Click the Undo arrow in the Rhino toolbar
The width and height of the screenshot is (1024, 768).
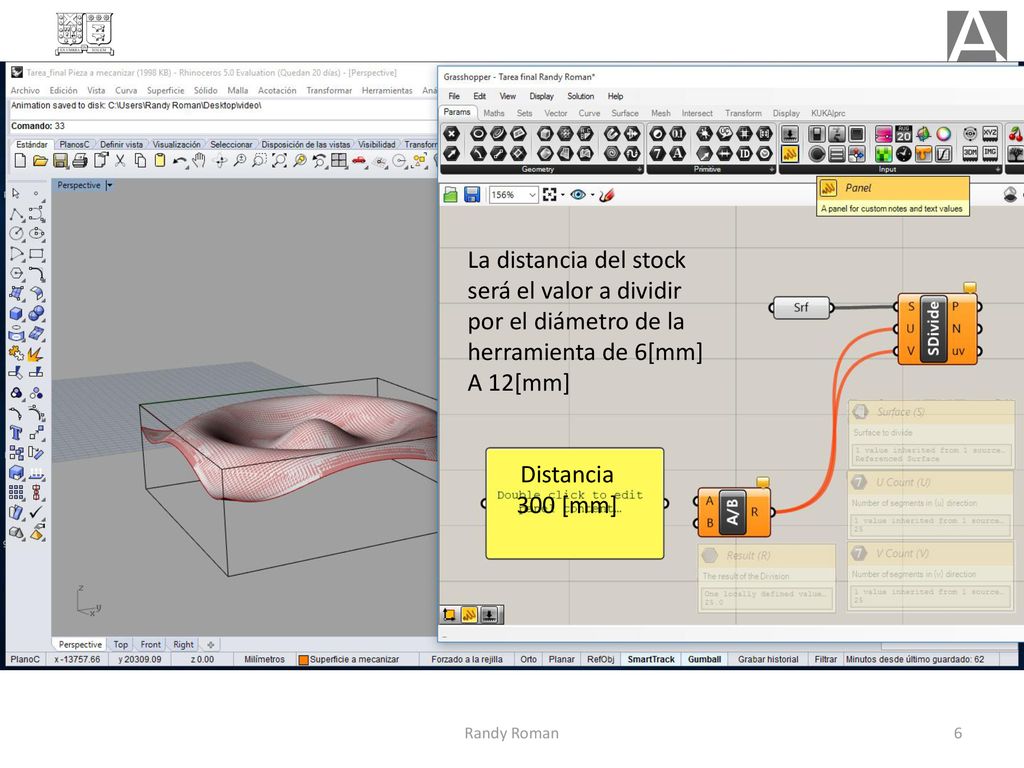(x=180, y=161)
